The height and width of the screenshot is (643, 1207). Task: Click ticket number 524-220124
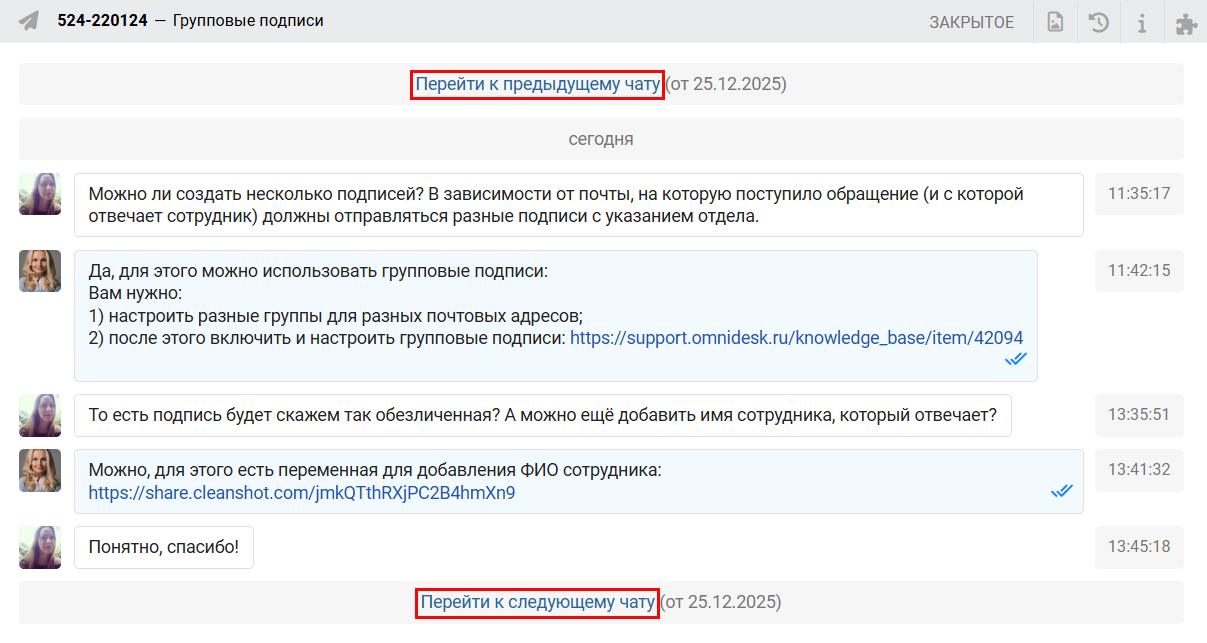(103, 21)
